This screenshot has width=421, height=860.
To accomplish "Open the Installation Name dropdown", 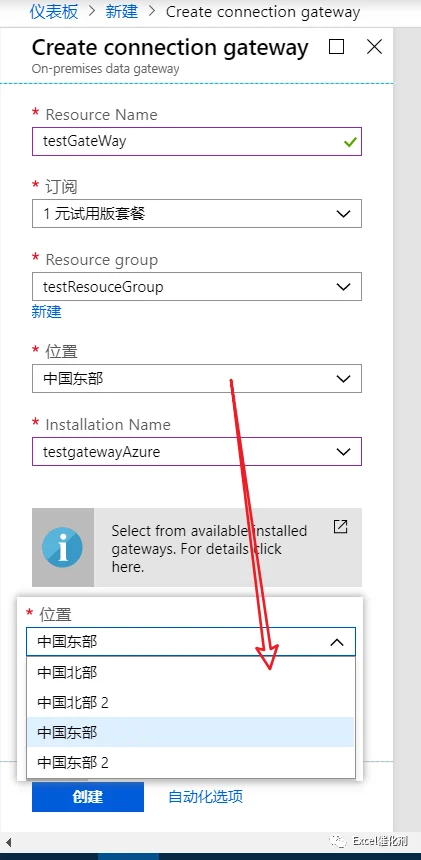I will click(x=197, y=451).
